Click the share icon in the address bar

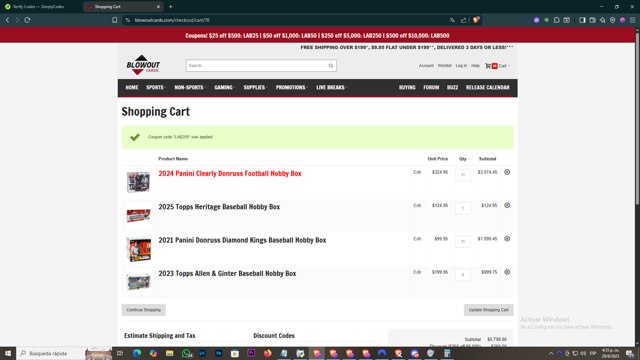[464, 20]
